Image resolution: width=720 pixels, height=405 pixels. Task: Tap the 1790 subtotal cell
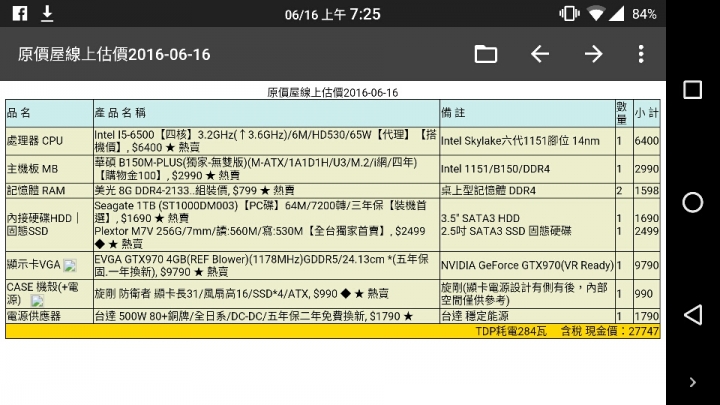(x=647, y=316)
